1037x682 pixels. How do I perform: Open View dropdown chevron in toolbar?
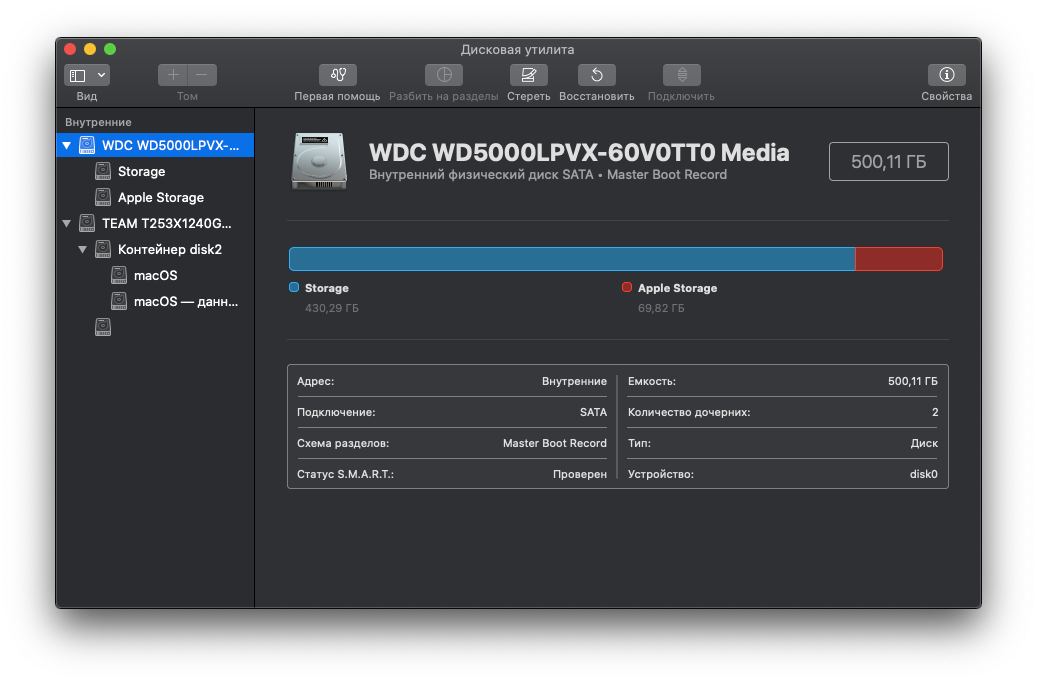point(101,75)
